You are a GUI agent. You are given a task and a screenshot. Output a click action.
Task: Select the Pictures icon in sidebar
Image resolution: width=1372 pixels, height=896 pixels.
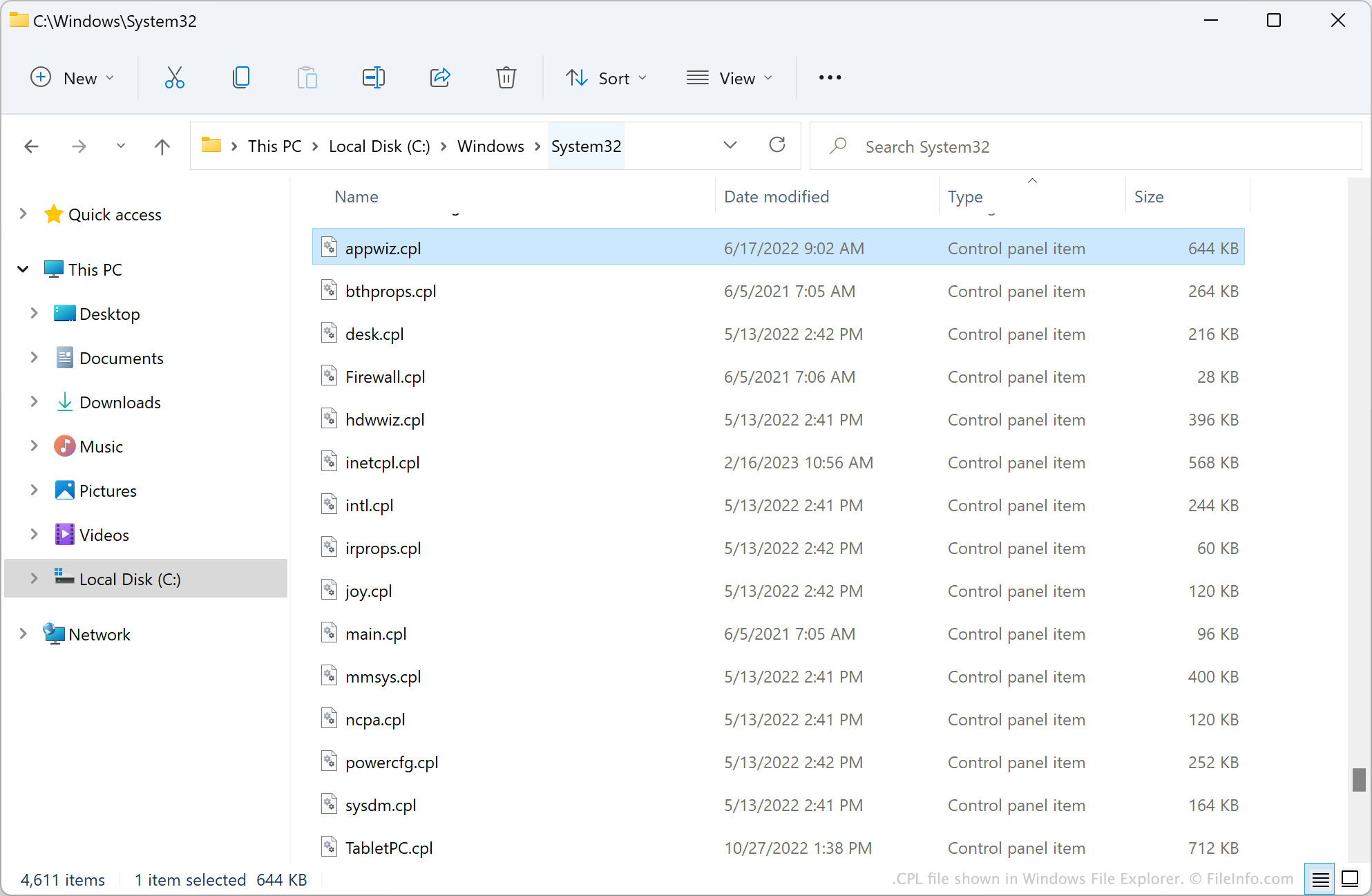pos(65,490)
